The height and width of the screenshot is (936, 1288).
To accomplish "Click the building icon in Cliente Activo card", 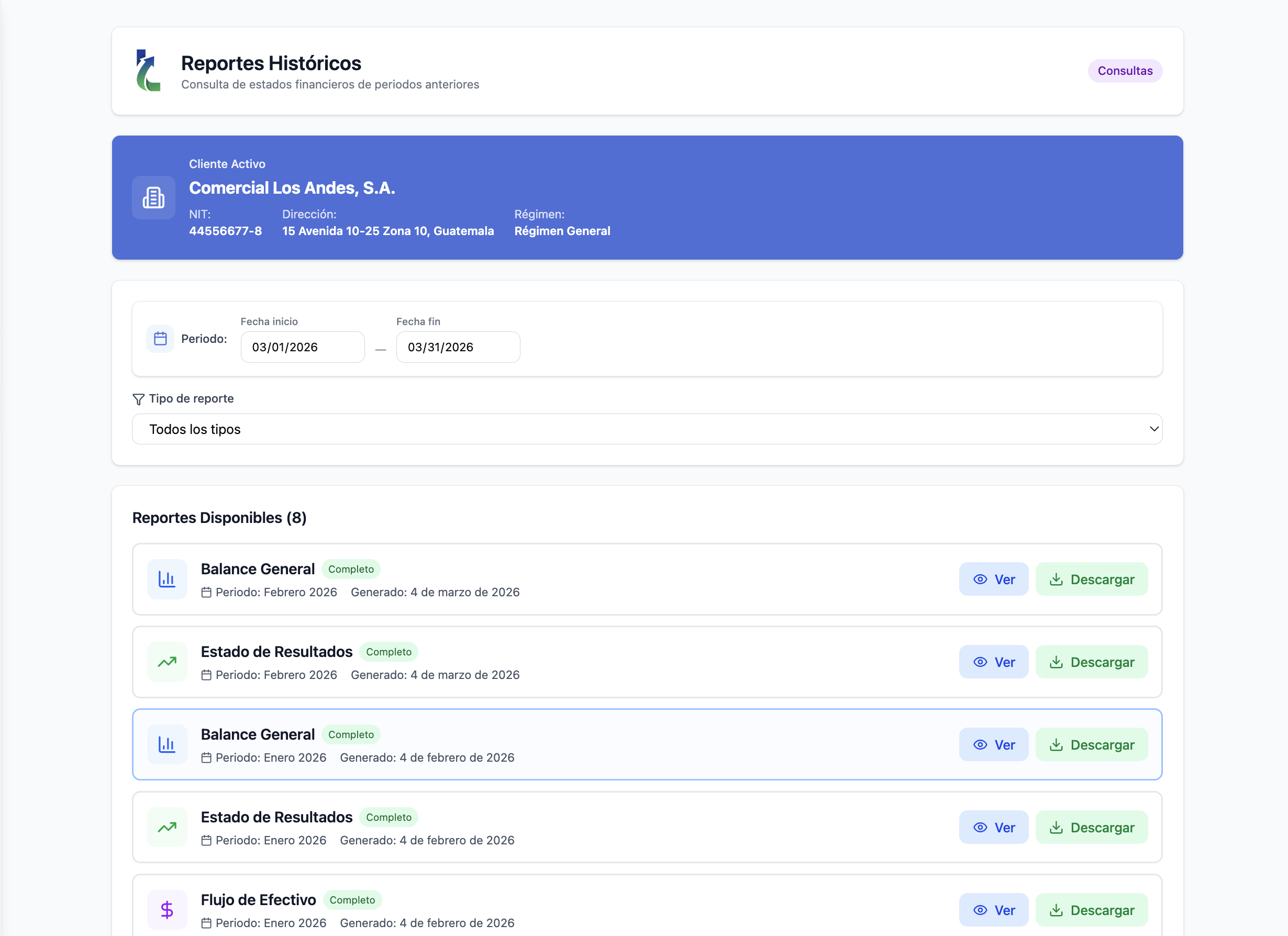I will pyautogui.click(x=153, y=198).
